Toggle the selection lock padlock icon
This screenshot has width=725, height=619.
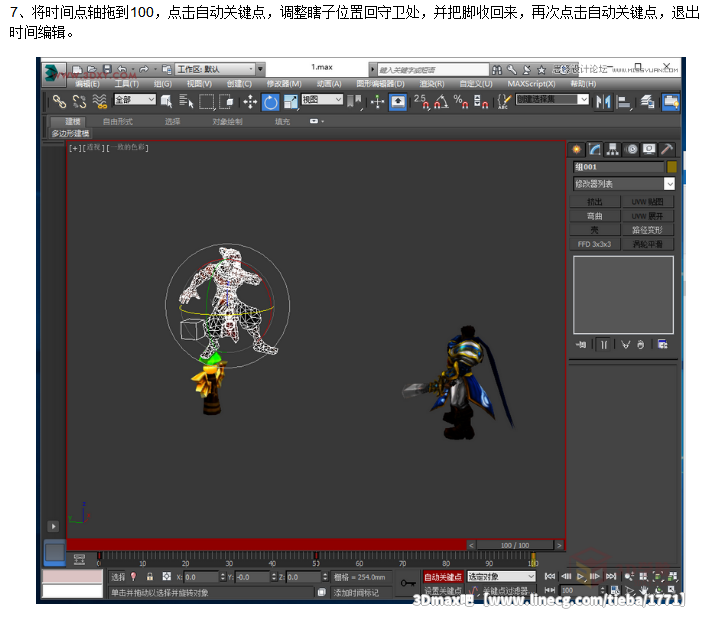[x=150, y=577]
